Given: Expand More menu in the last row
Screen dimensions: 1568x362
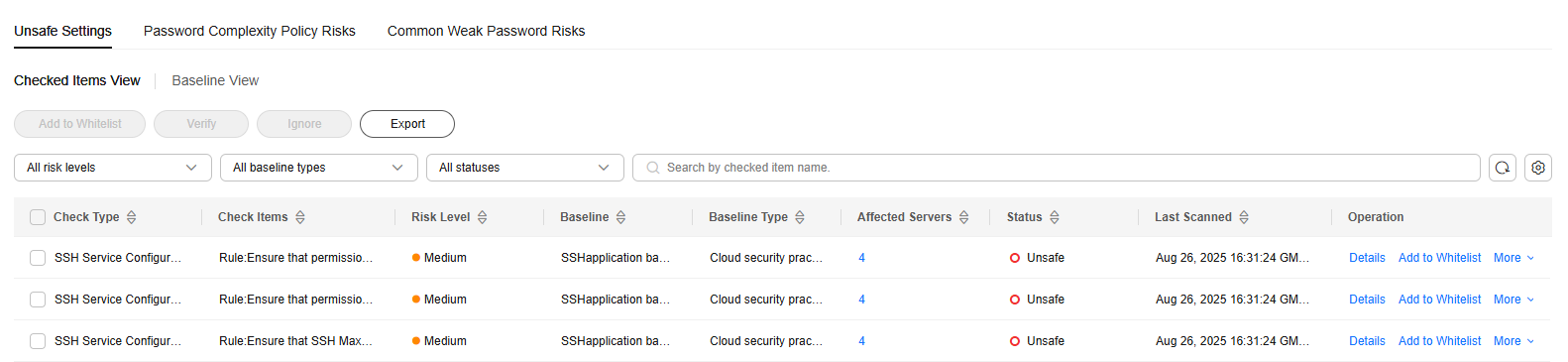Looking at the screenshot, I should tap(1513, 341).
